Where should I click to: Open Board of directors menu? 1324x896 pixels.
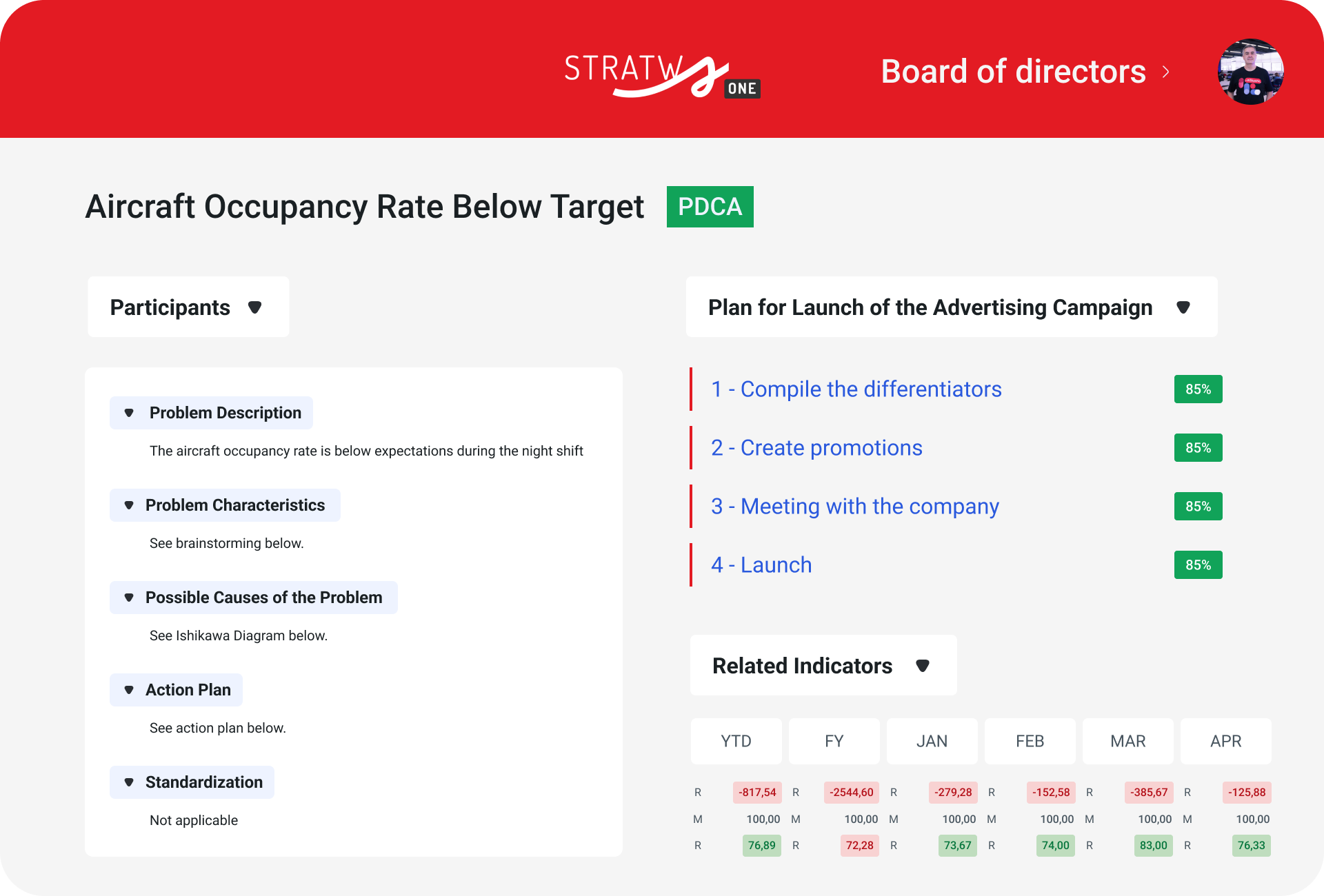tap(1012, 72)
